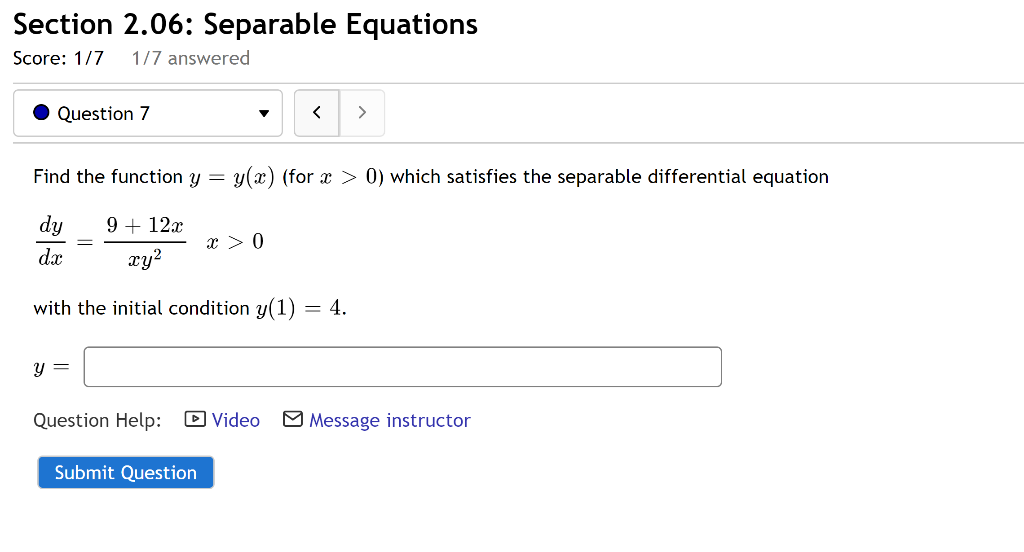
Task: Click the Score: 1/7 text
Action: 58,58
